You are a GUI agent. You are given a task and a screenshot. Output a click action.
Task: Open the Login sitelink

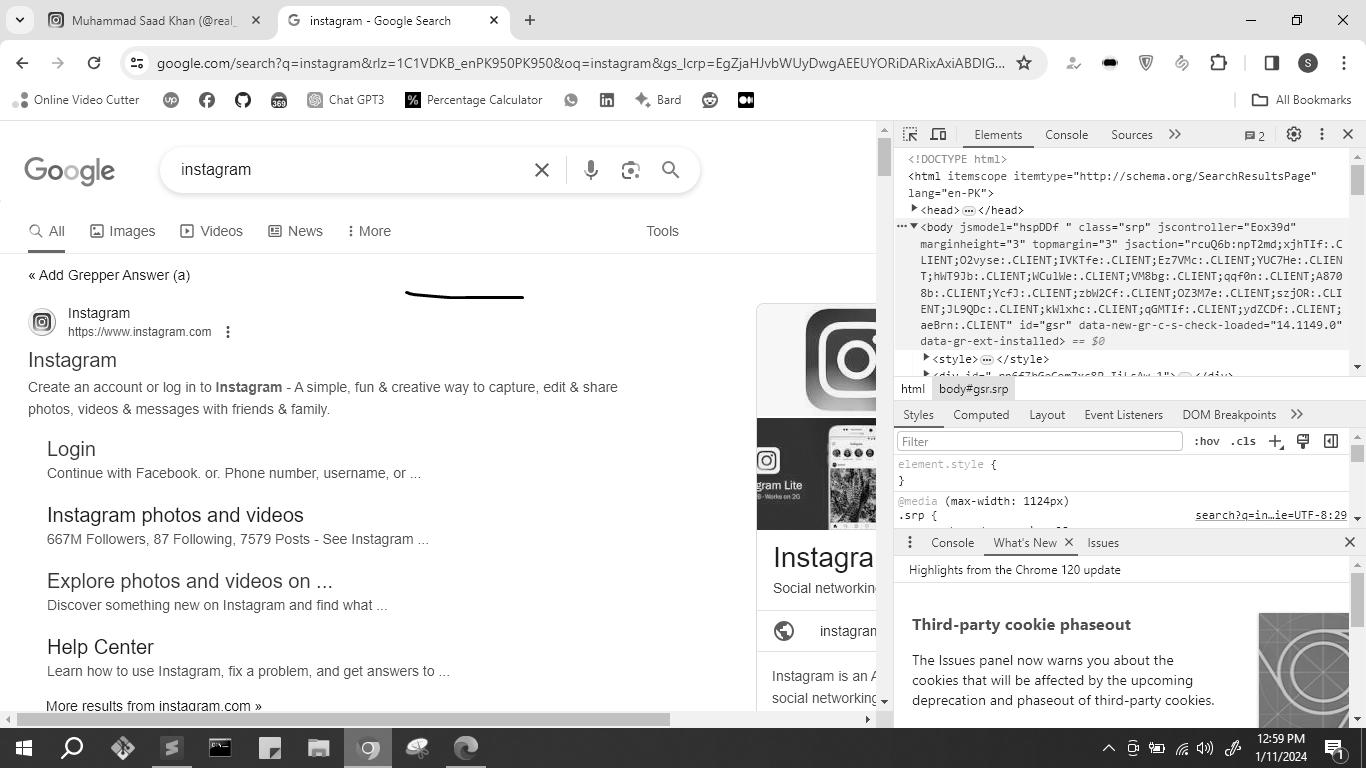coord(71,449)
